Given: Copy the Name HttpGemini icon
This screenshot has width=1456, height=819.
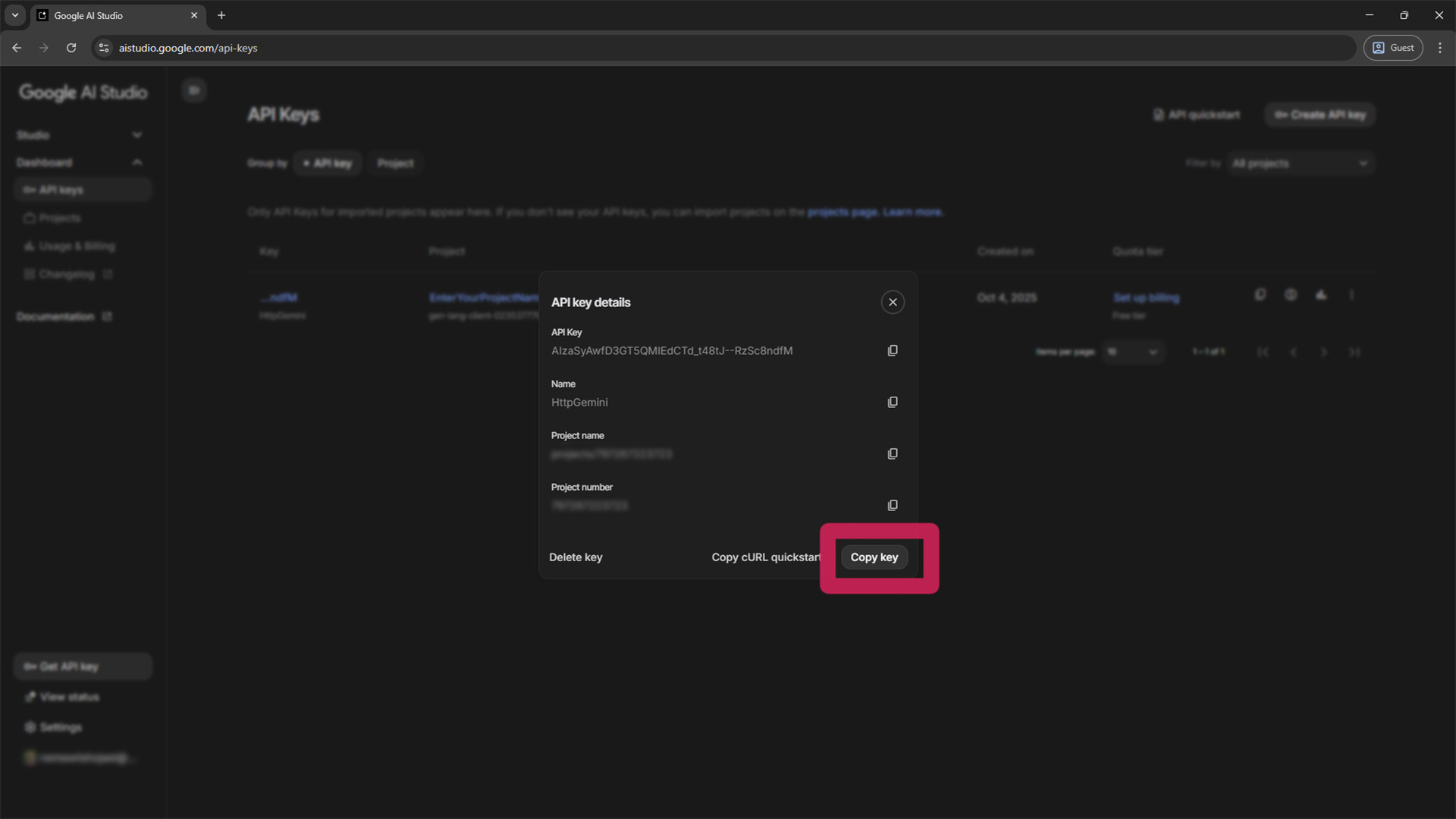Looking at the screenshot, I should [893, 402].
